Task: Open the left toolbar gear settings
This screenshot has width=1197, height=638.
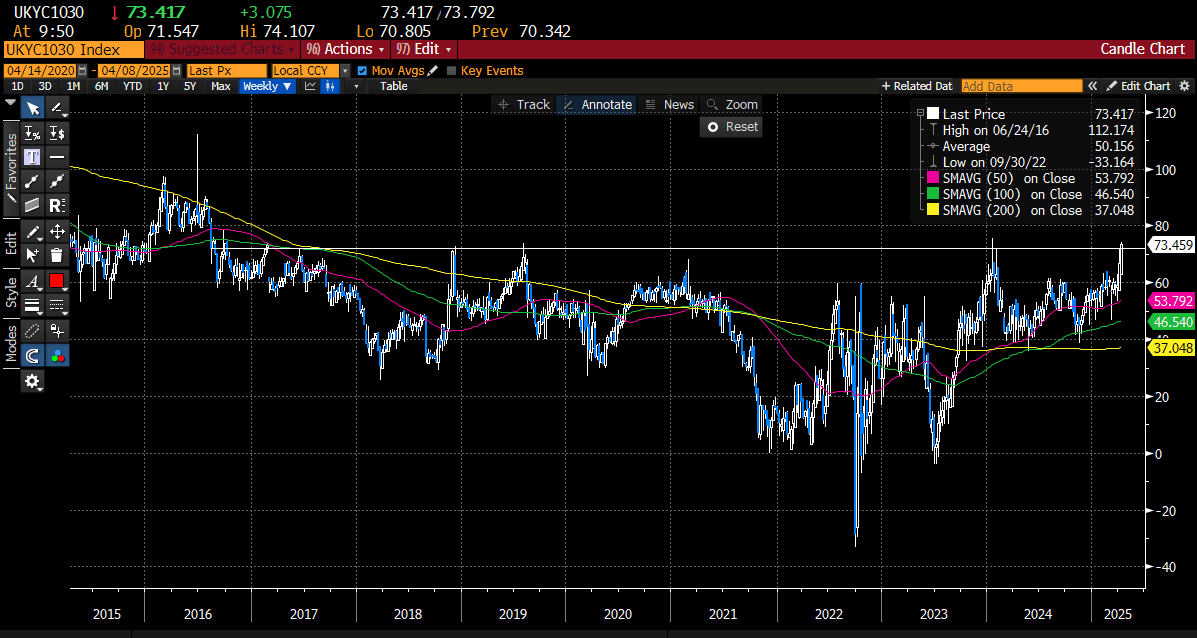Action: (33, 381)
